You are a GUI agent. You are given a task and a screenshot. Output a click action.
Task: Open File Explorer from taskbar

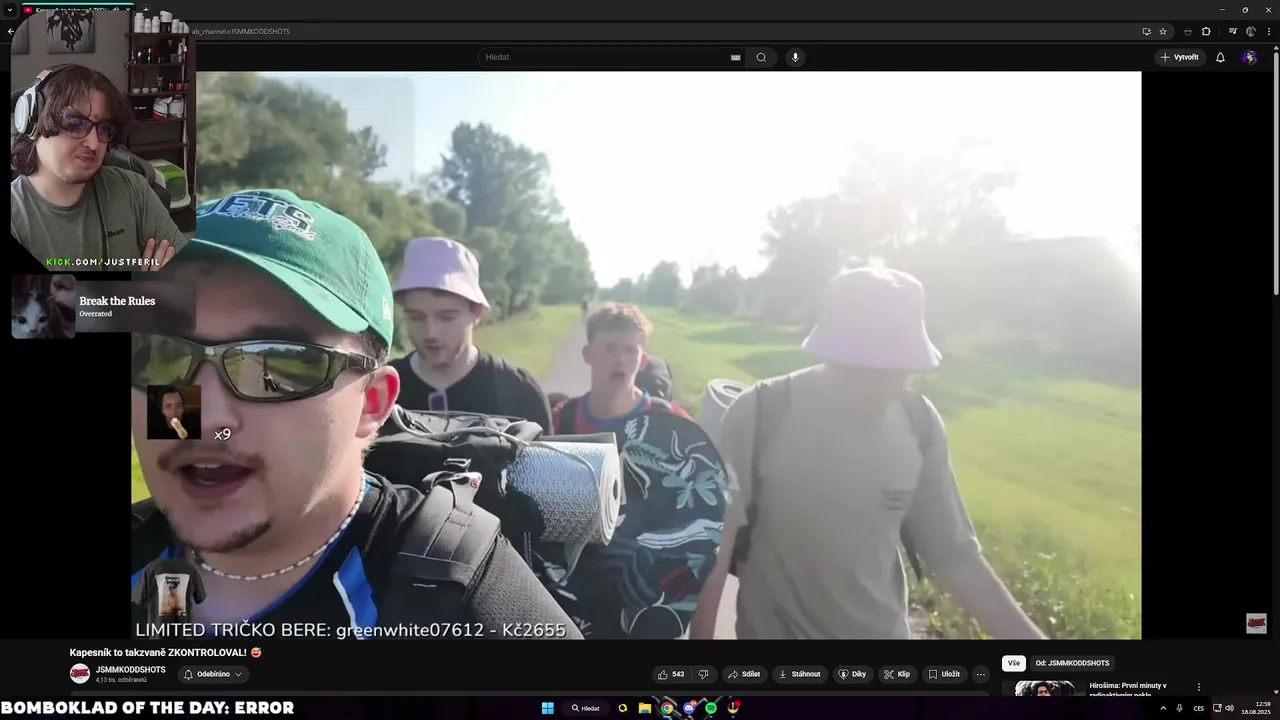(645, 708)
